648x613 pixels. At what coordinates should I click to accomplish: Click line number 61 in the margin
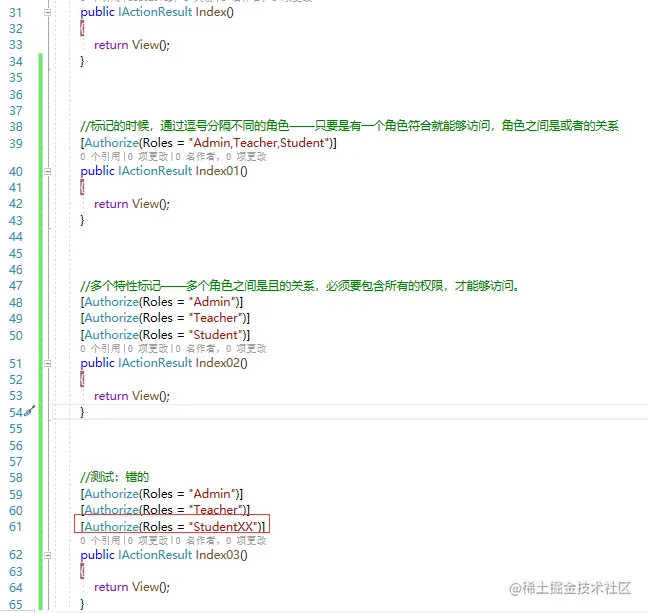point(16,527)
